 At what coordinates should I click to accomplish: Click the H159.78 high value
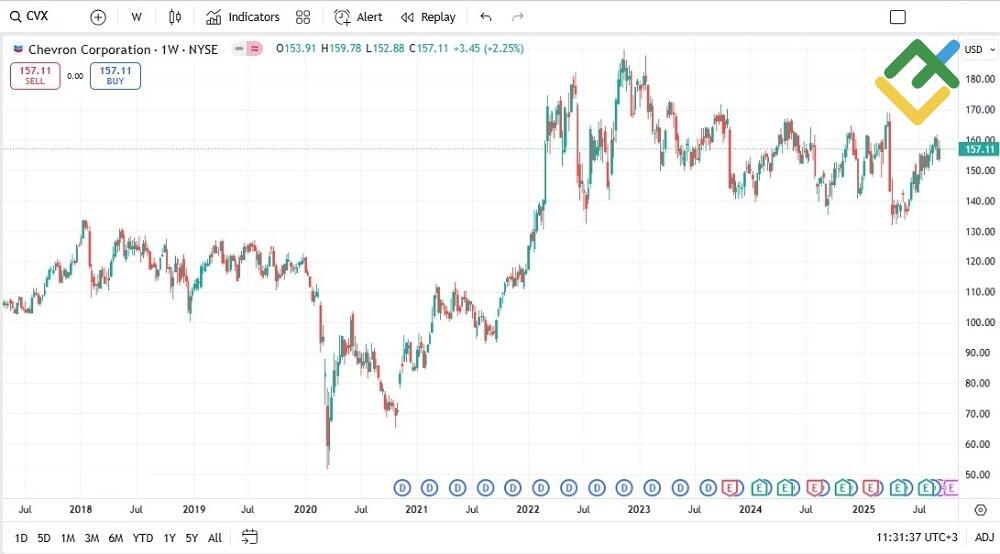(x=341, y=48)
